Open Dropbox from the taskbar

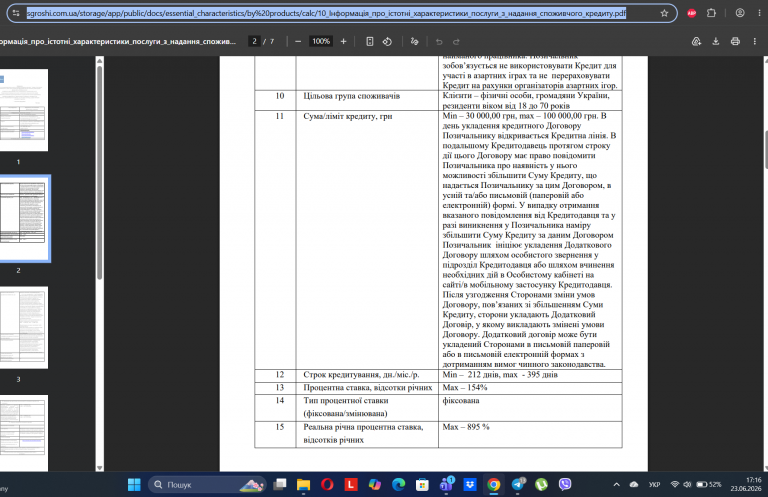470,485
